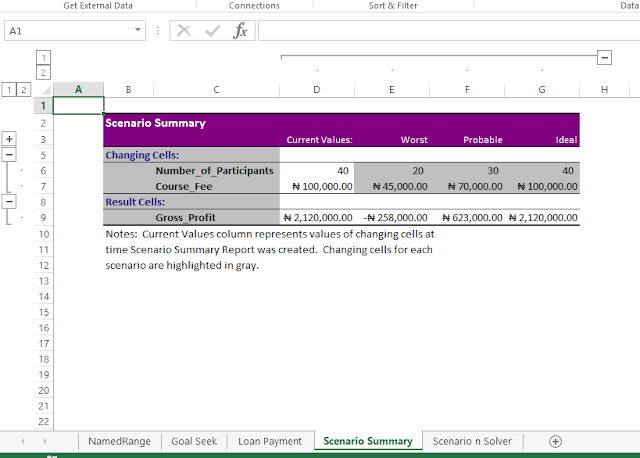Select row 22 header
640x458 pixels.
pyautogui.click(x=43, y=422)
